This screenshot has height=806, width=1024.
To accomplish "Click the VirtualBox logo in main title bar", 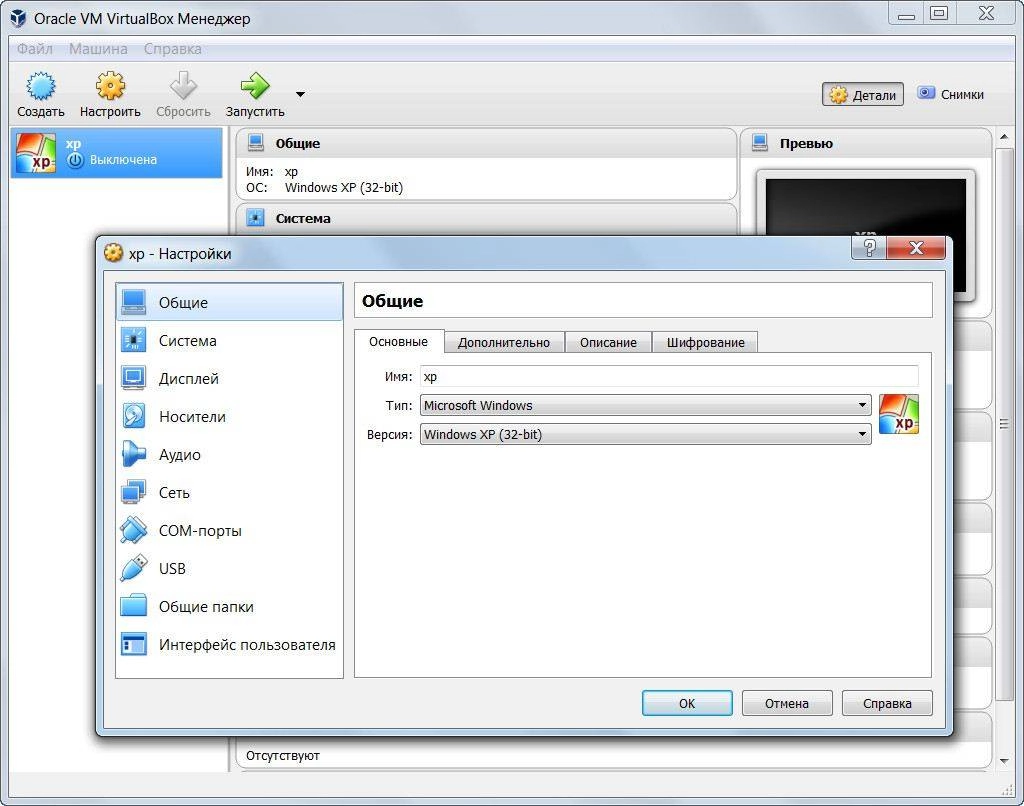I will point(18,18).
